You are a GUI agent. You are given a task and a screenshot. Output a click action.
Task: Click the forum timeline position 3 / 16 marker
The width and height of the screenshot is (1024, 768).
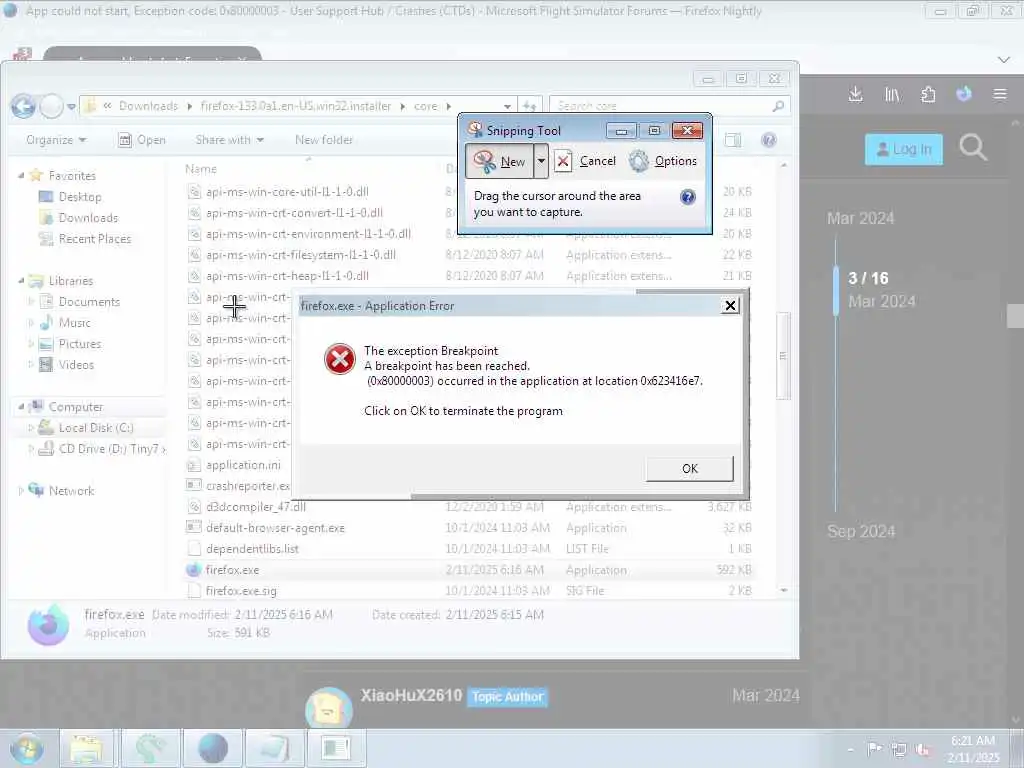[x=868, y=278]
